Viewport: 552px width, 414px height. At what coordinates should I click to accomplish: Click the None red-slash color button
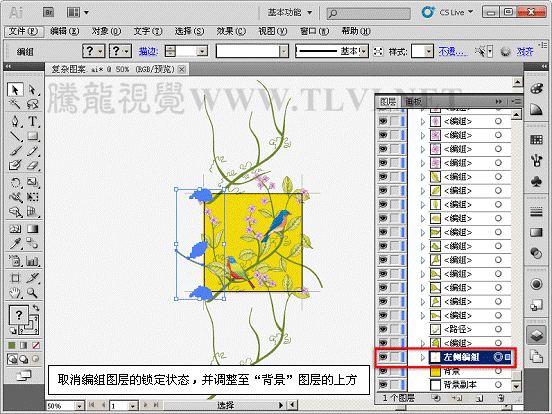(35, 345)
